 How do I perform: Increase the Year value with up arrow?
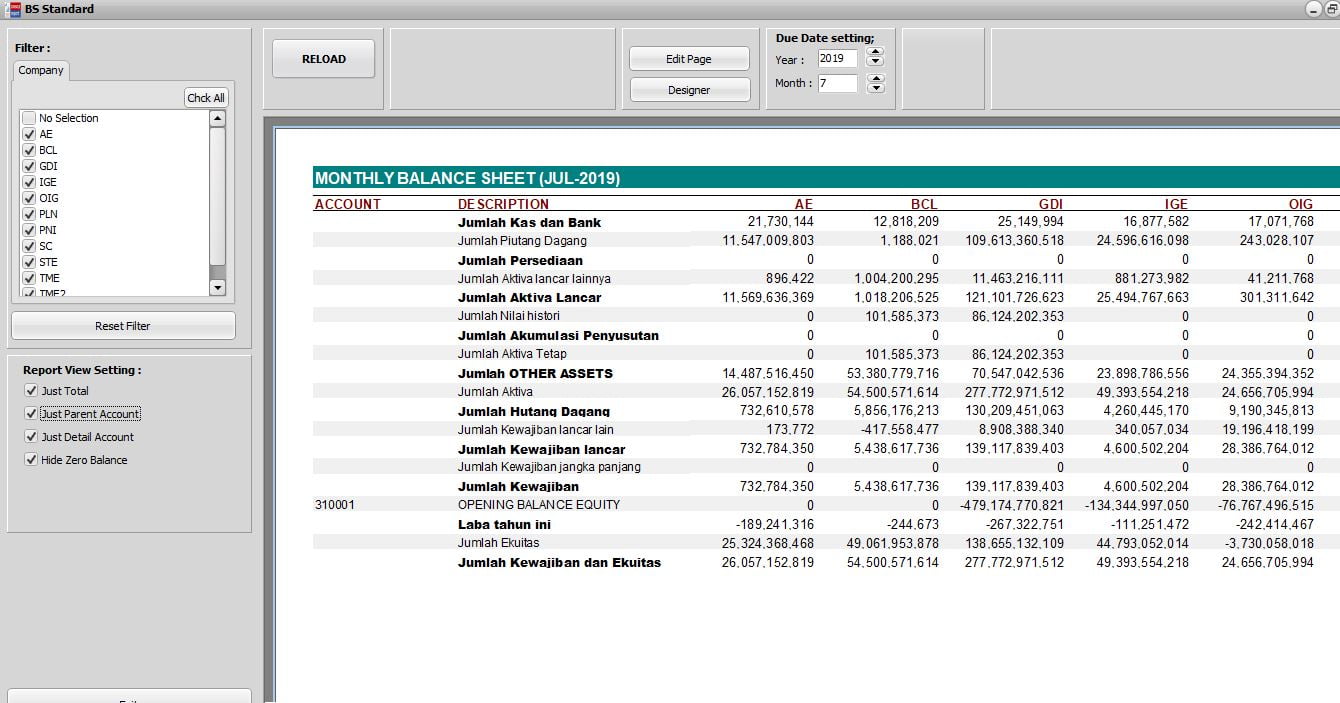(x=876, y=53)
